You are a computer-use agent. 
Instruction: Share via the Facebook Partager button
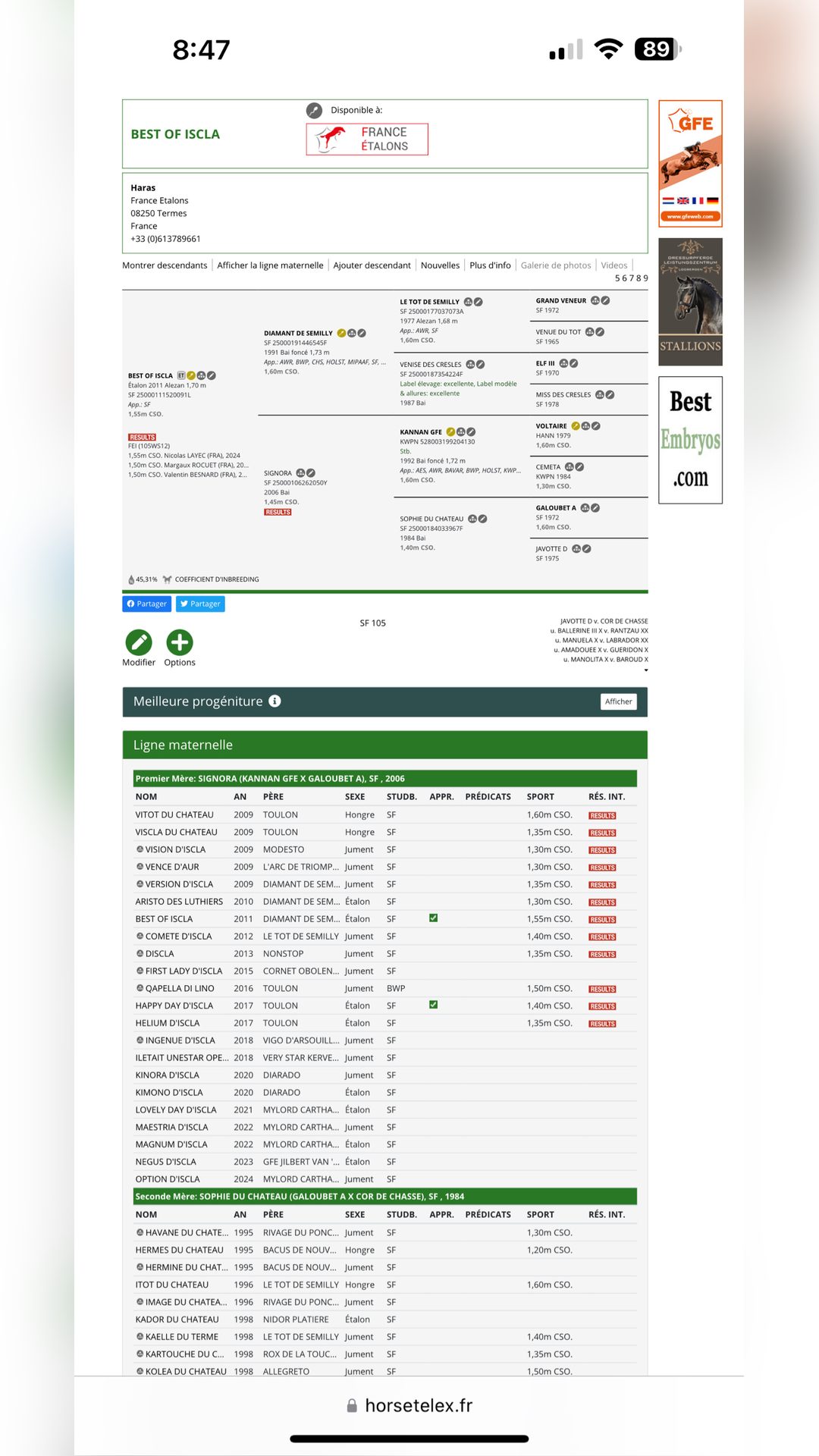tap(146, 604)
